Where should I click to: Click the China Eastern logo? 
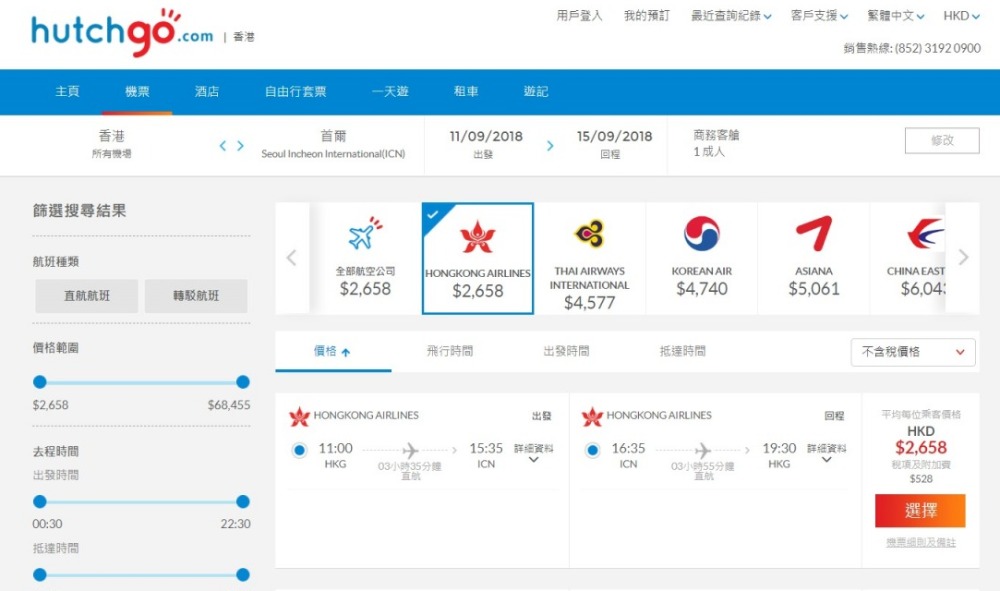click(925, 233)
